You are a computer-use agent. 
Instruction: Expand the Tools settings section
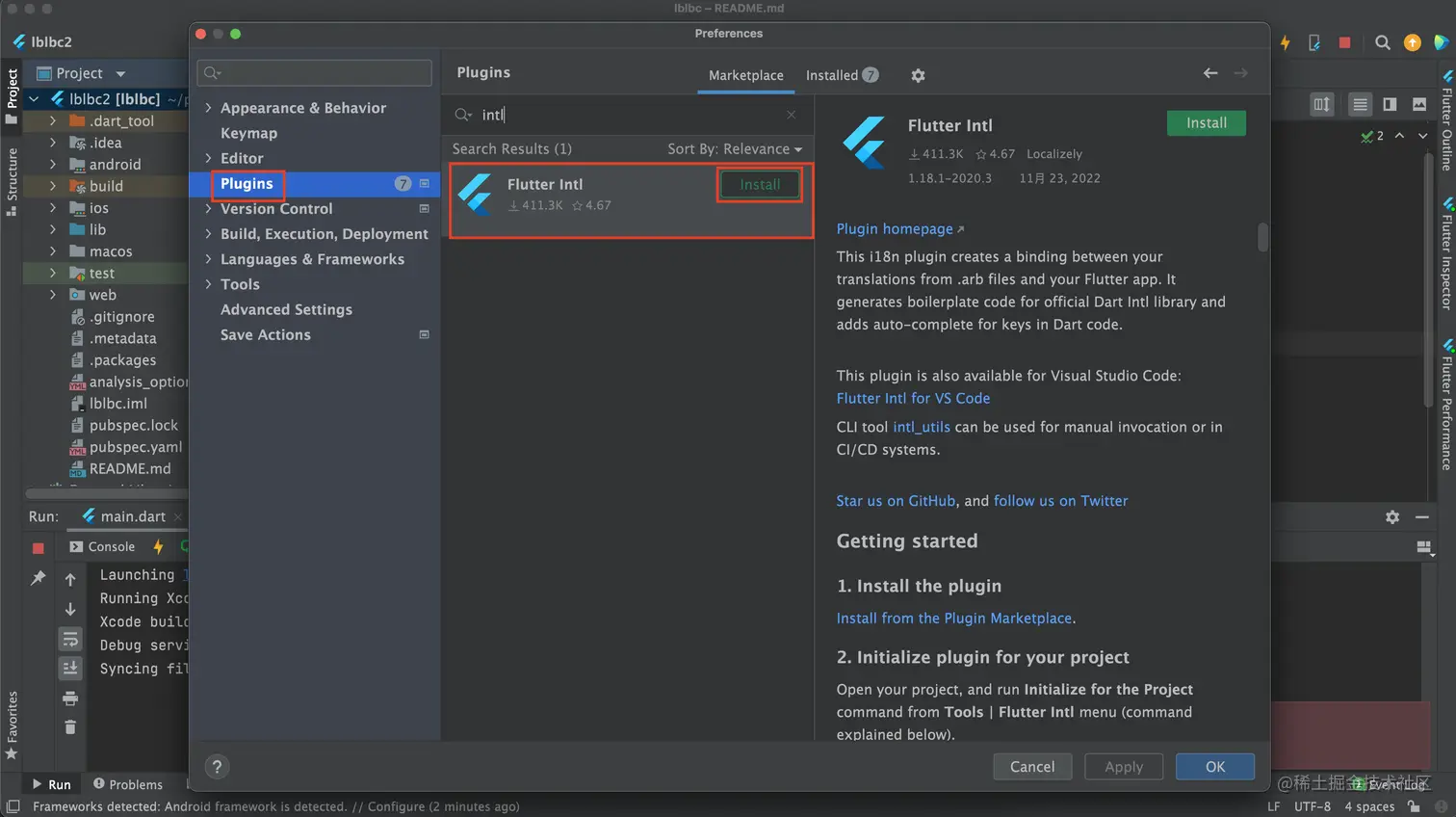tap(208, 284)
